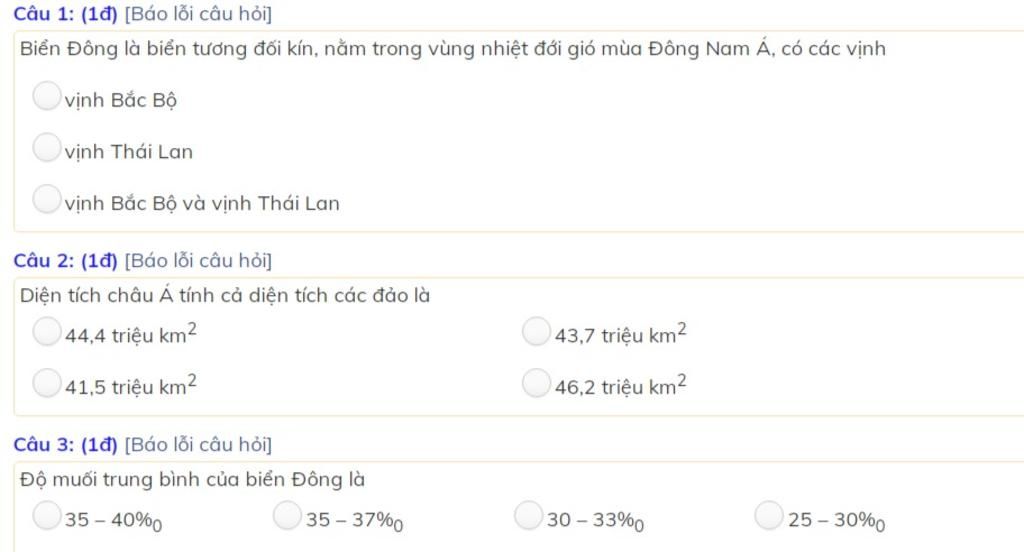Click the 'Độ muối trung bình' question text
The image size is (1024, 552).
pos(192,480)
